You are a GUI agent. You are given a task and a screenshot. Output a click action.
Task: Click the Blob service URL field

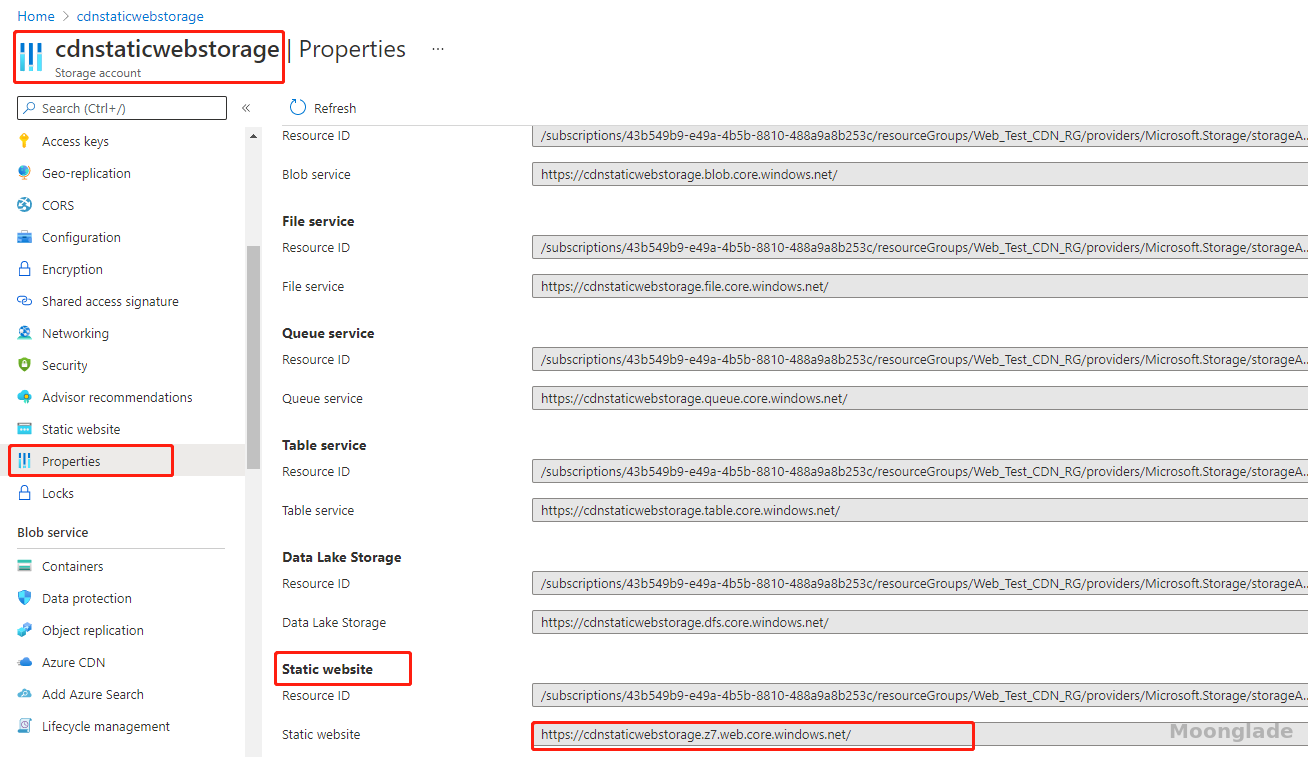(920, 174)
